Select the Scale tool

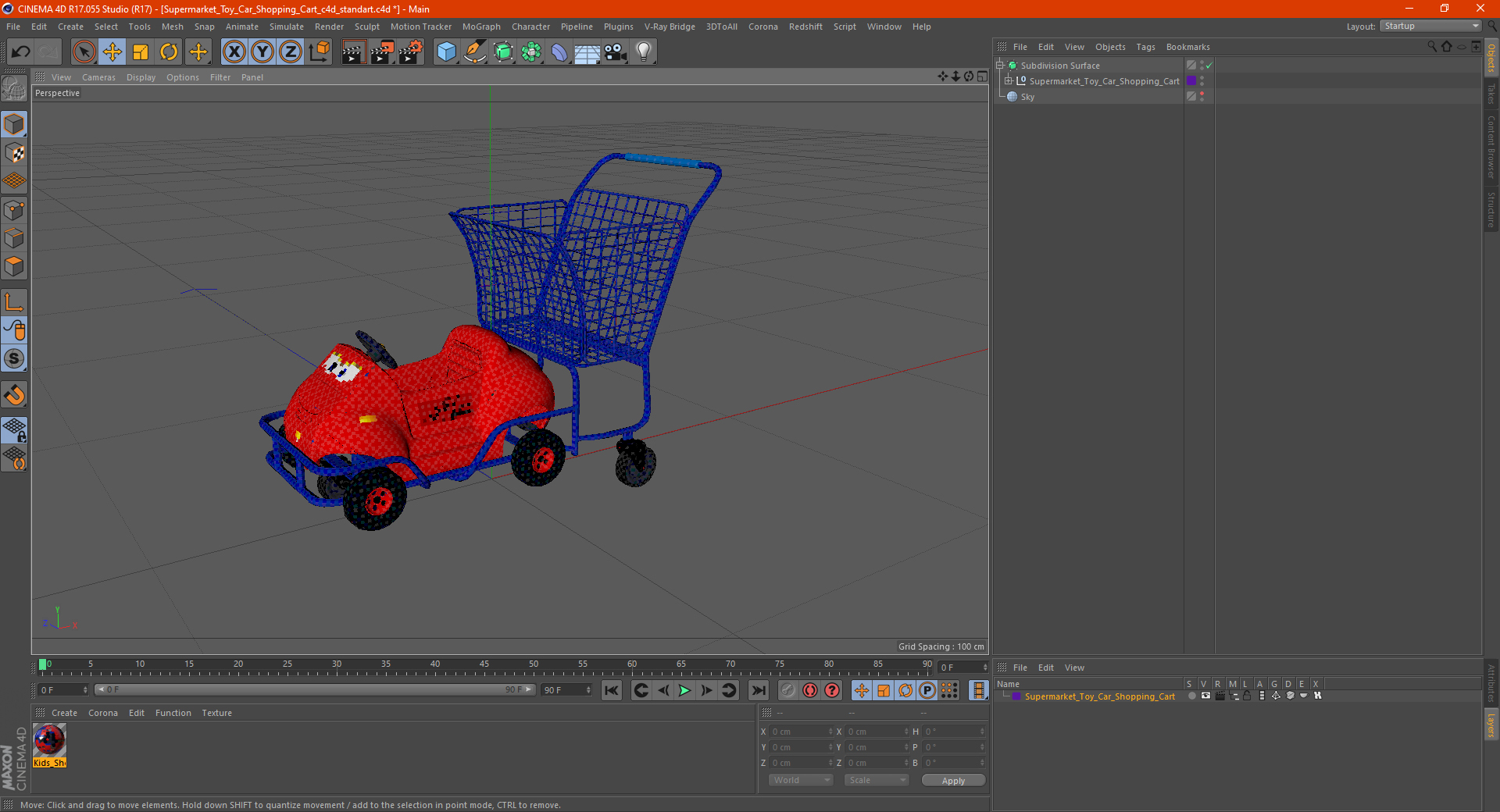pos(141,52)
